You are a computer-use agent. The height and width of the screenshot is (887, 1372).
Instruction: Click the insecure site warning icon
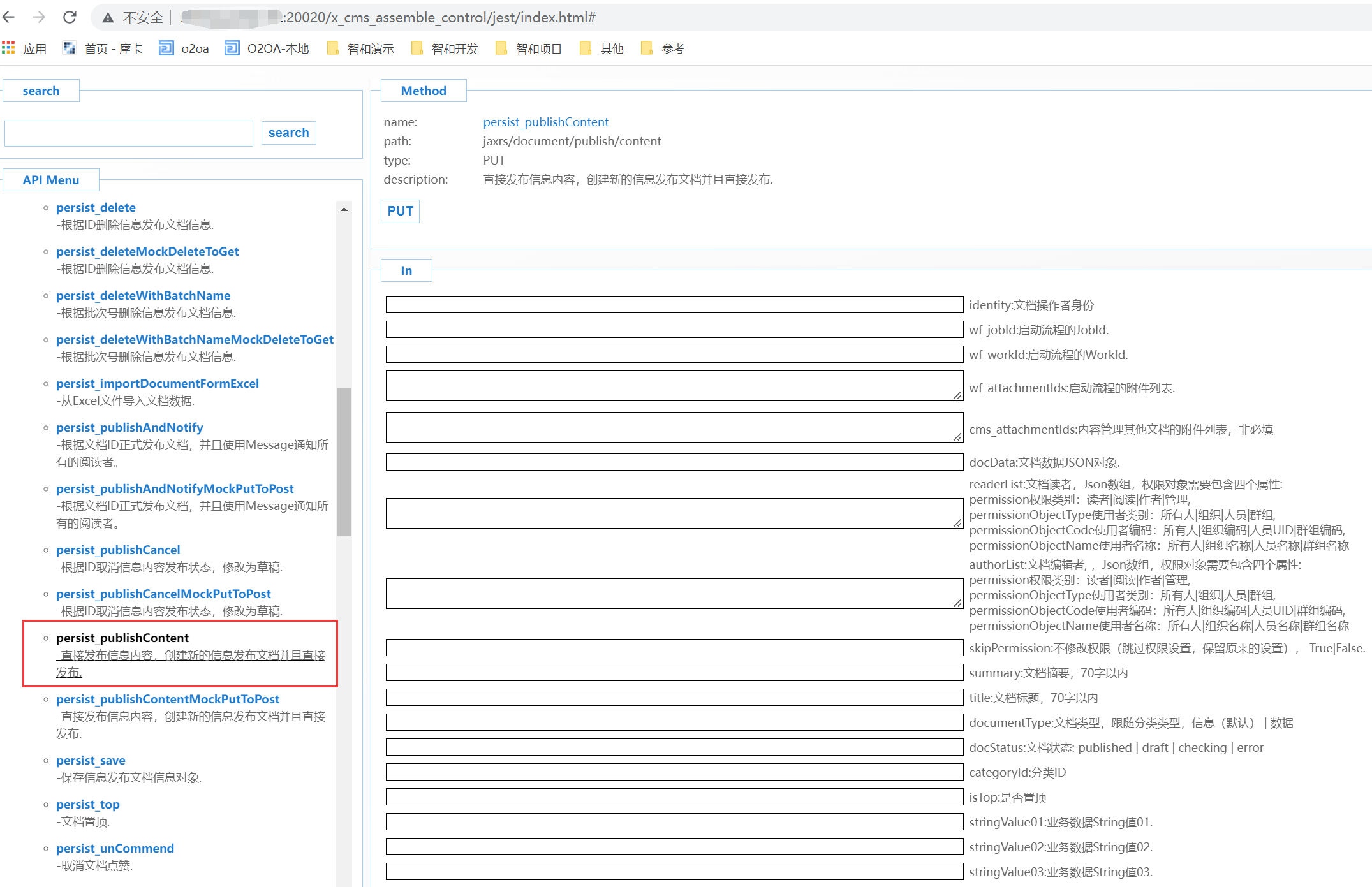click(x=108, y=18)
